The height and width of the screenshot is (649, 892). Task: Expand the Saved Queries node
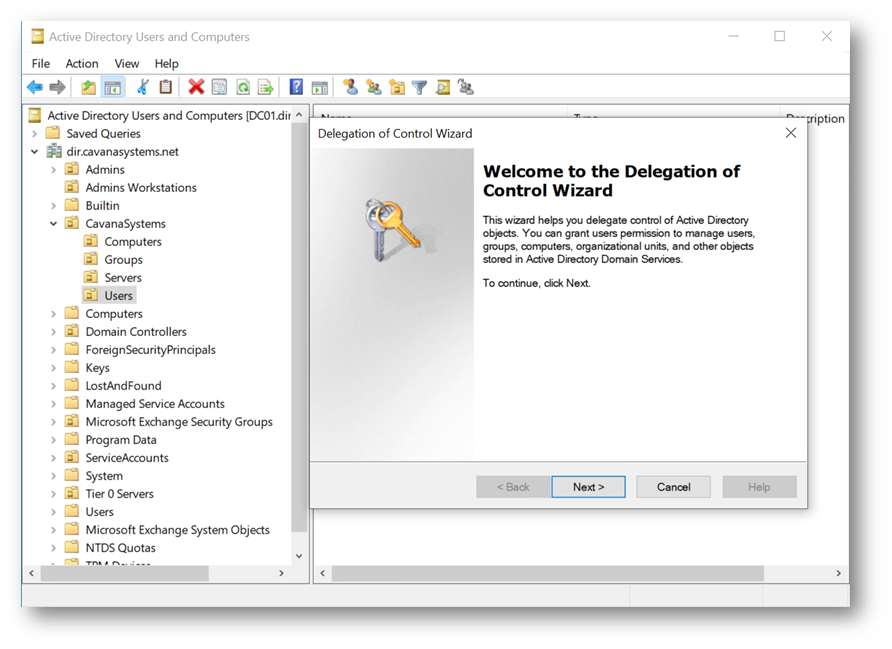35,134
